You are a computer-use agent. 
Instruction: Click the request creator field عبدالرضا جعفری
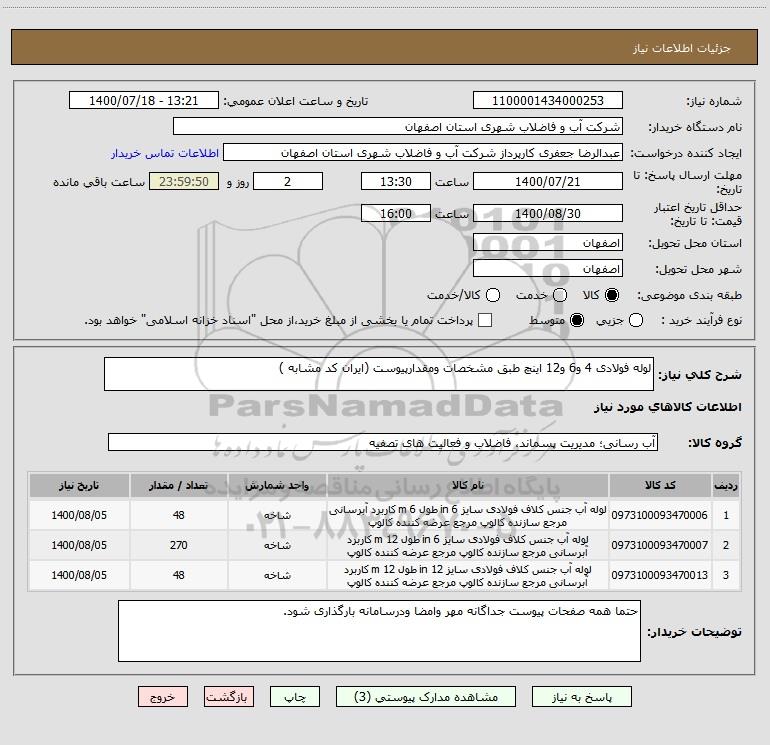423,153
